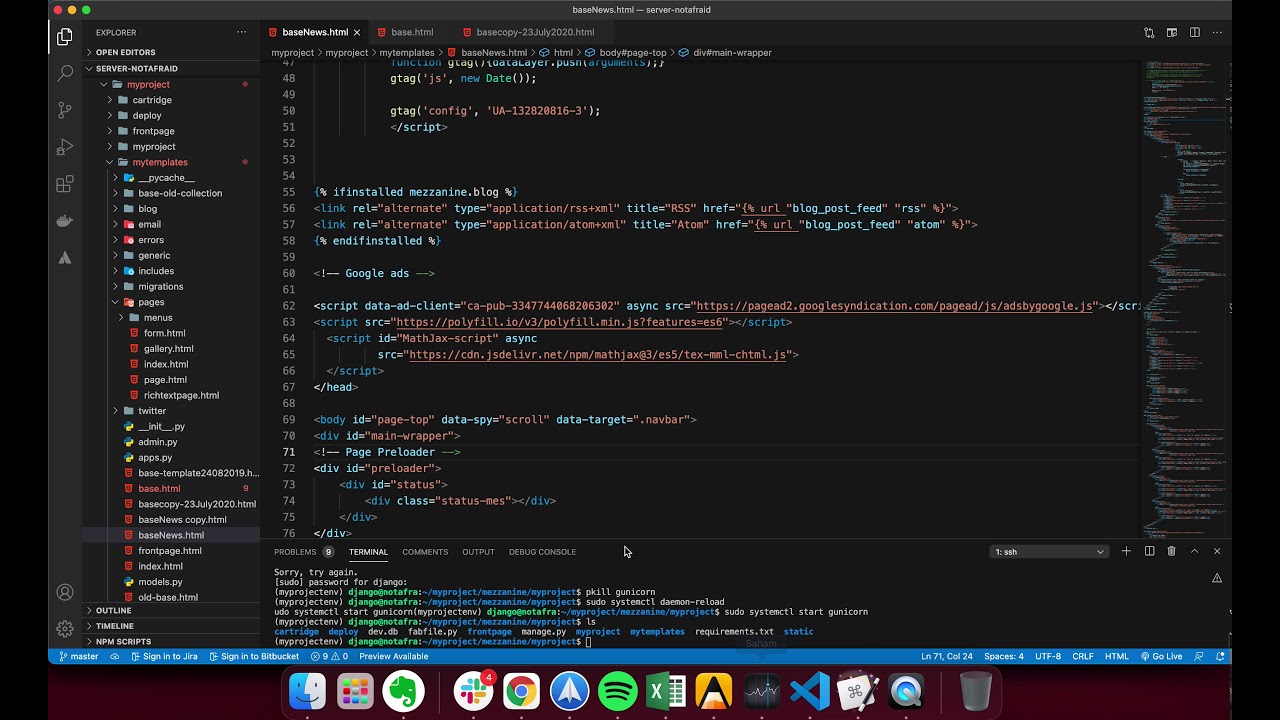Open the Extensions view
The width and height of the screenshot is (1280, 720).
point(65,184)
